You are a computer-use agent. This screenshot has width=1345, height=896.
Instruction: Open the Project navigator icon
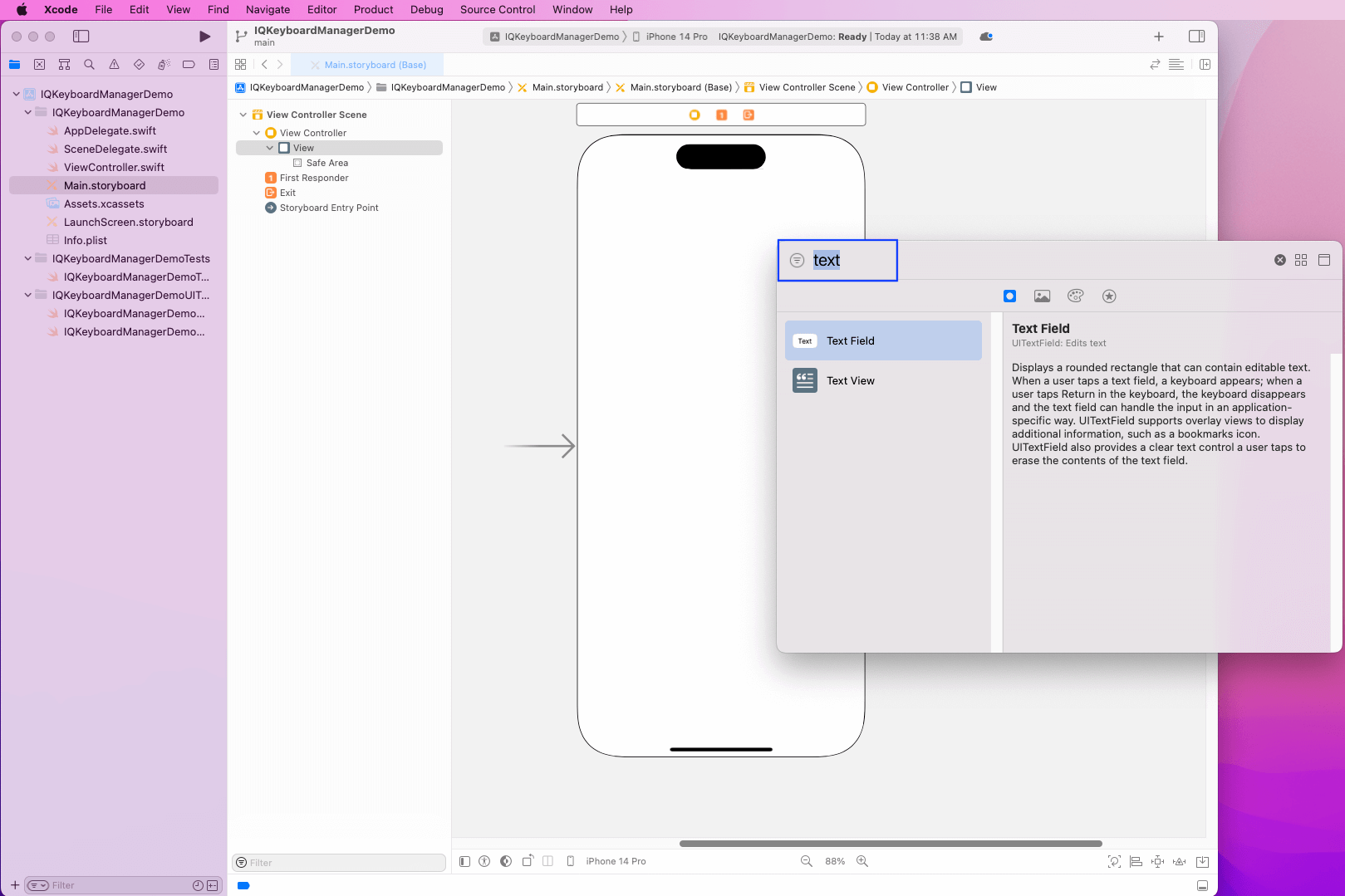pos(14,64)
